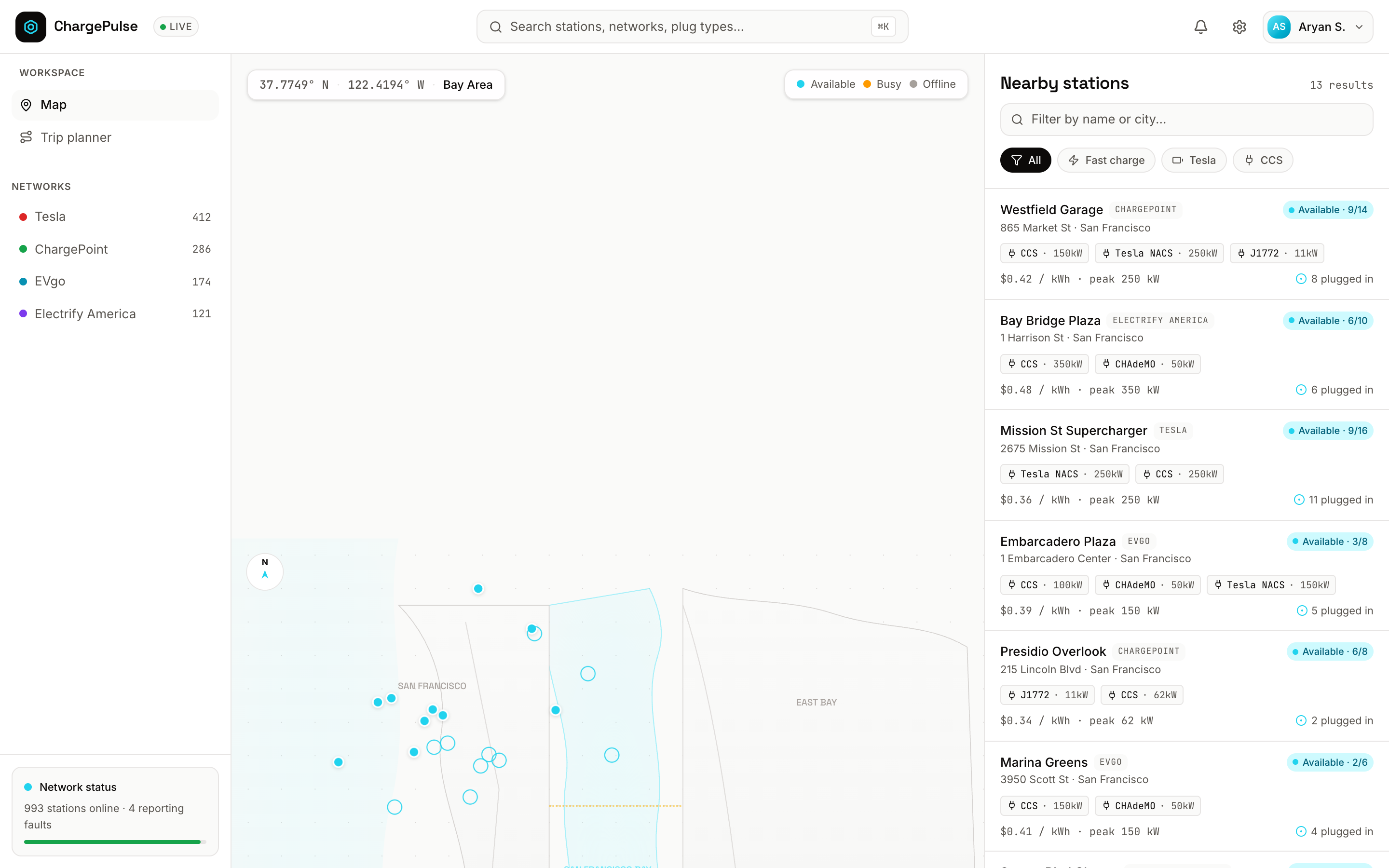
Task: Click the CHARGEPOINT tag on Westfield Garage
Action: pyautogui.click(x=1145, y=210)
